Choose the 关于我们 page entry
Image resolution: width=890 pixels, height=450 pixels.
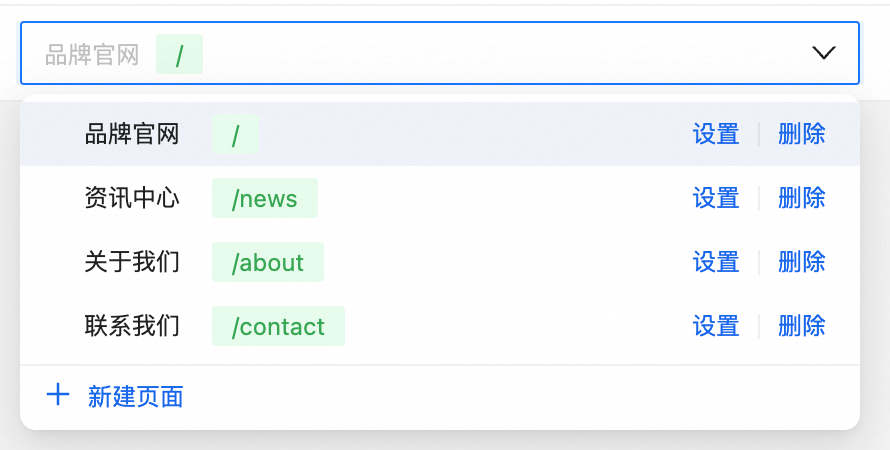coord(132,262)
